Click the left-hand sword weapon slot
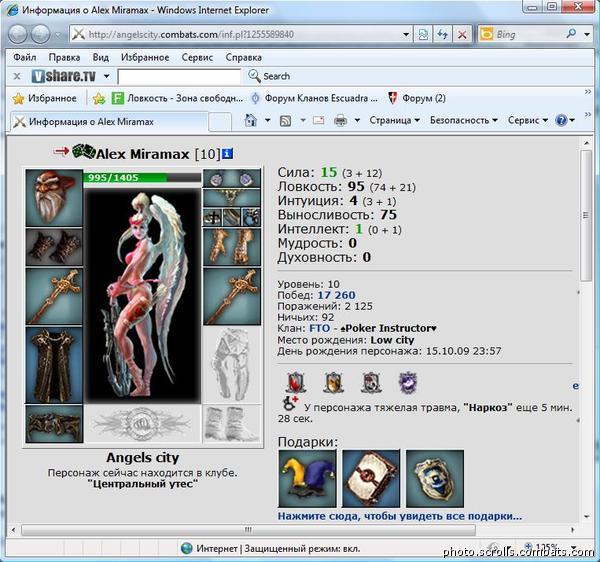The height and width of the screenshot is (562, 600). [54, 296]
